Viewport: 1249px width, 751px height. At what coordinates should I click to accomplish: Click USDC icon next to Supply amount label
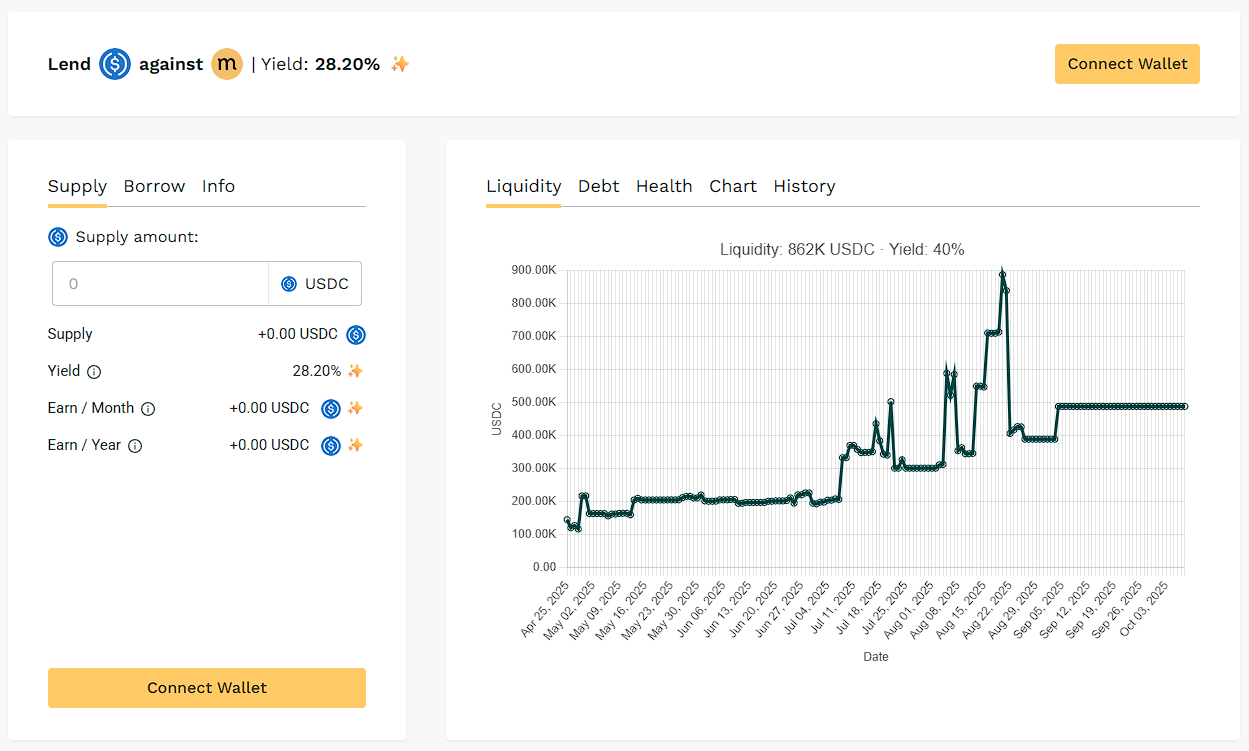pos(58,237)
